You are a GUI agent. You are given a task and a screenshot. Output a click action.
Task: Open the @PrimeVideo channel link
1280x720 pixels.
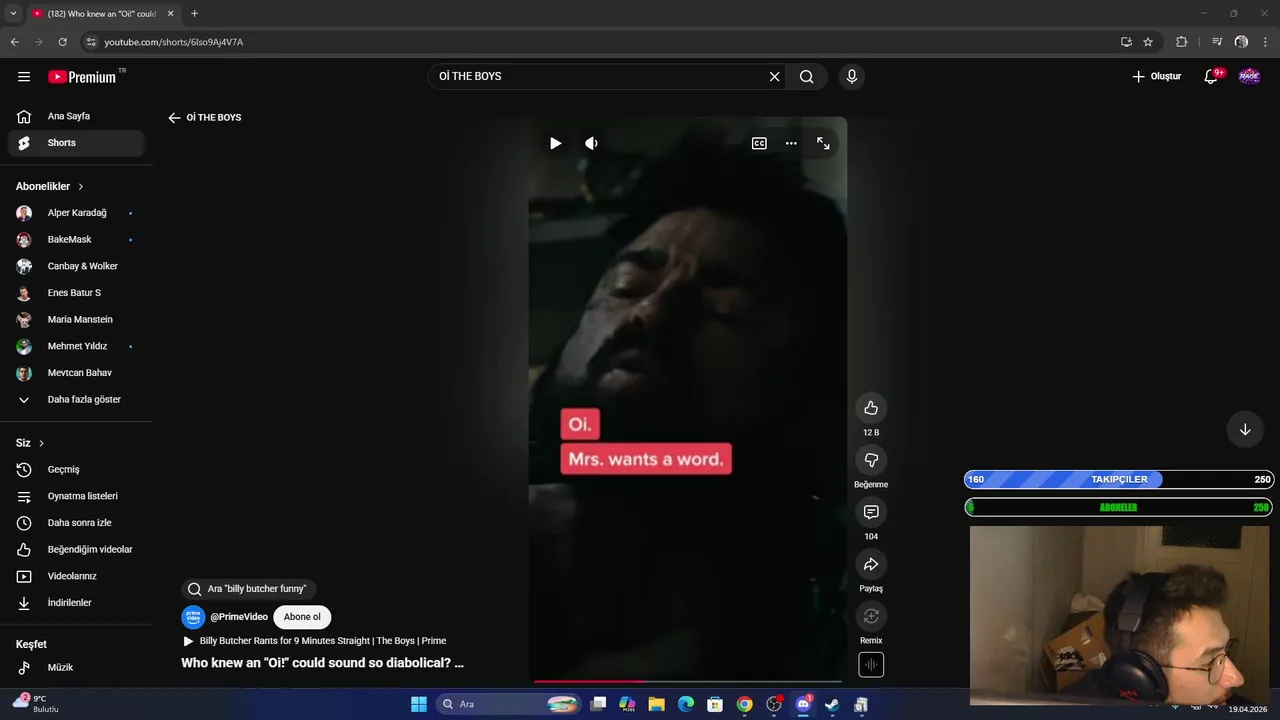tap(239, 617)
